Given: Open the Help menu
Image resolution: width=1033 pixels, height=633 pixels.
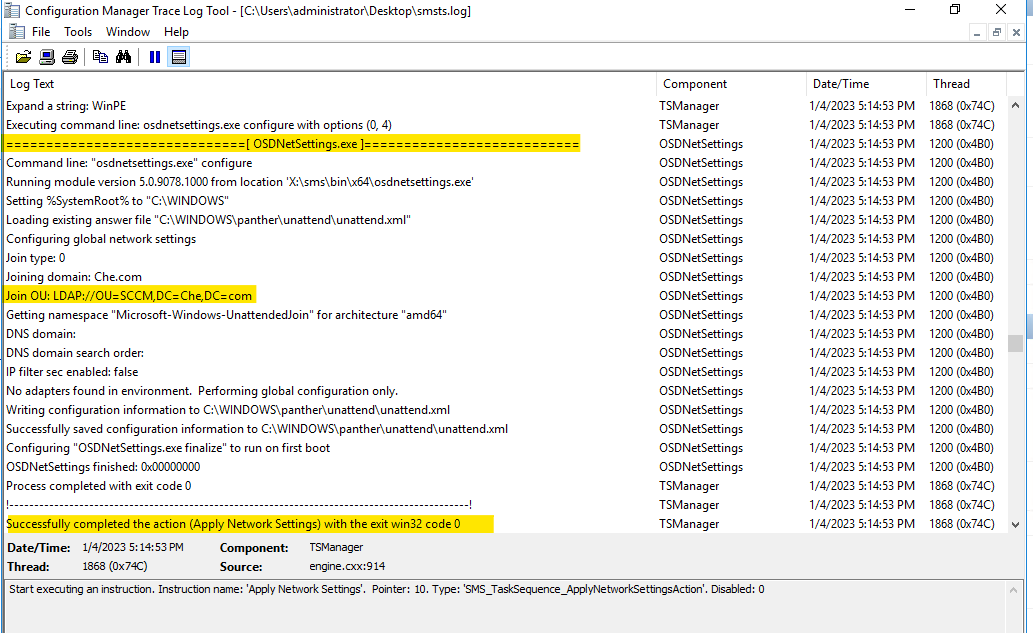Looking at the screenshot, I should coord(176,32).
